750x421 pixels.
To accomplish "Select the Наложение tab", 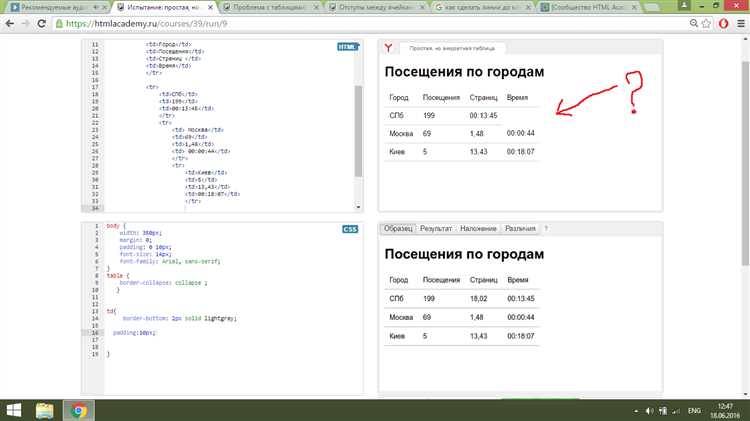I will pos(481,229).
